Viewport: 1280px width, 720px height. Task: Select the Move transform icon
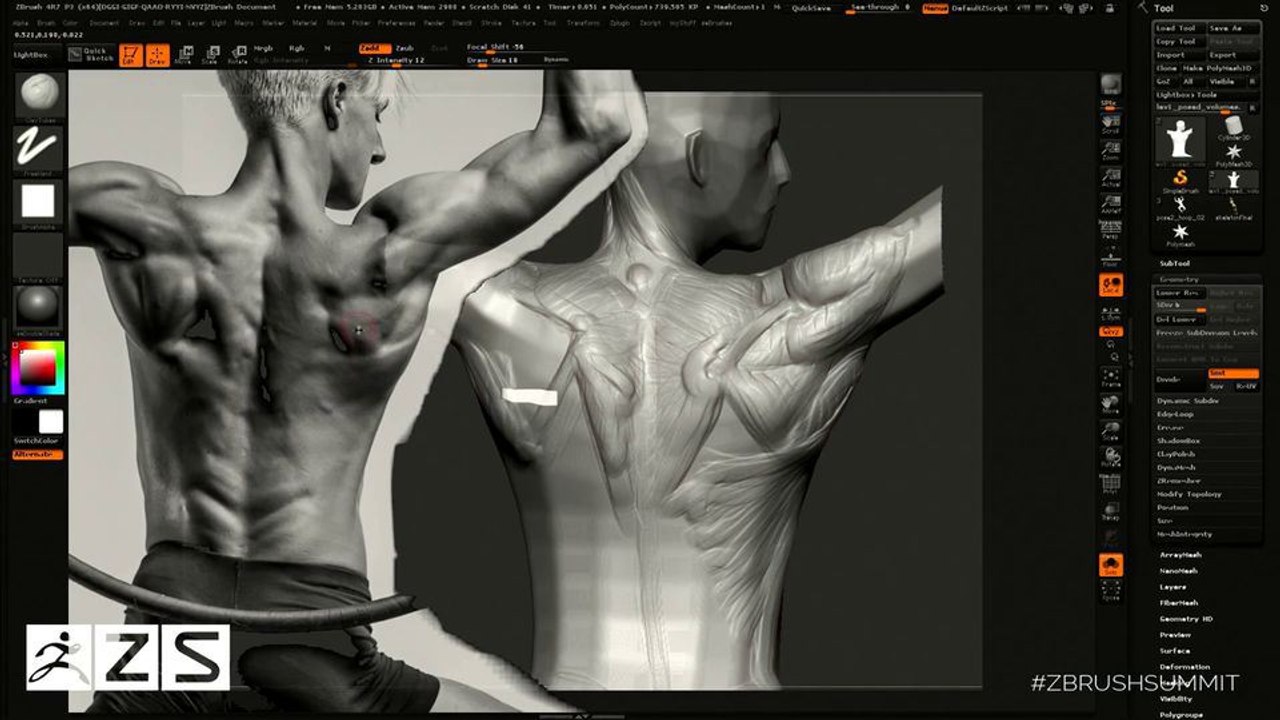click(x=183, y=54)
